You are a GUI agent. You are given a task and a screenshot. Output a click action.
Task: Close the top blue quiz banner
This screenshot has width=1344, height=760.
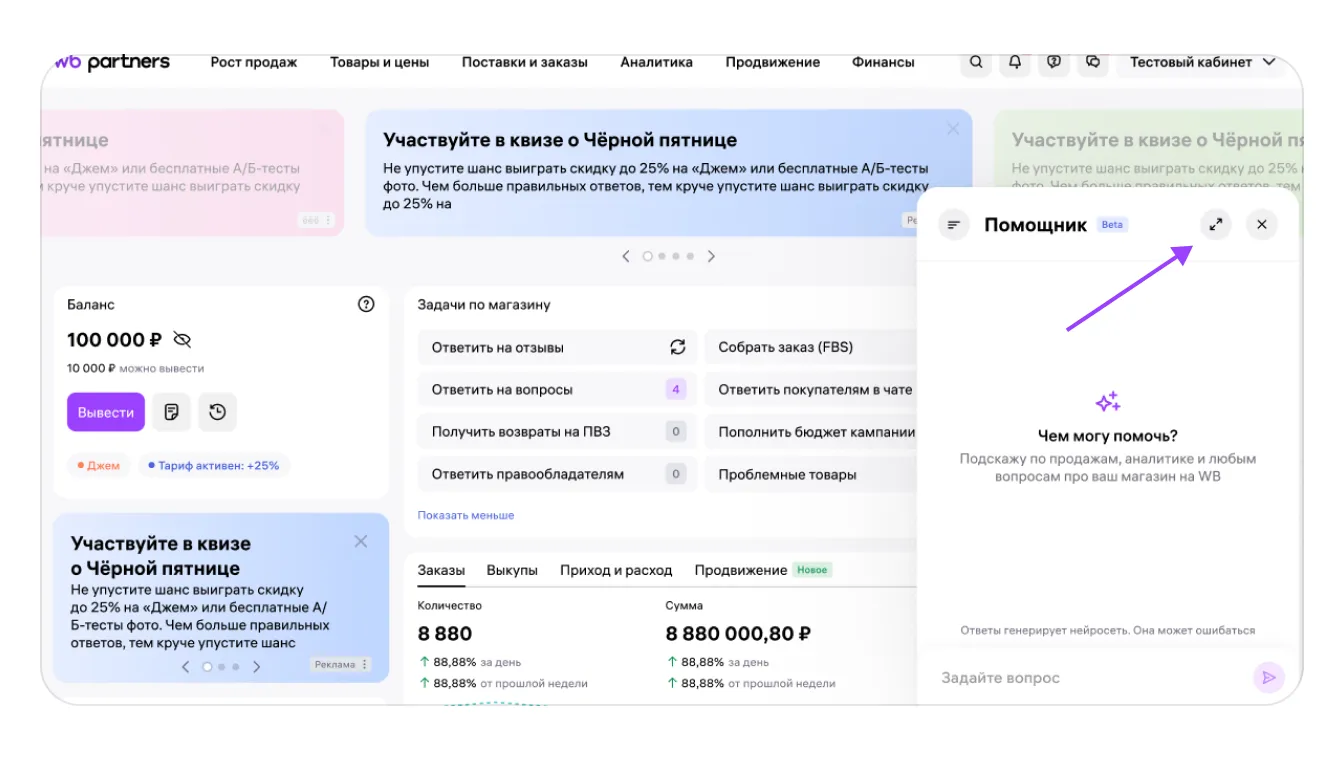[953, 129]
